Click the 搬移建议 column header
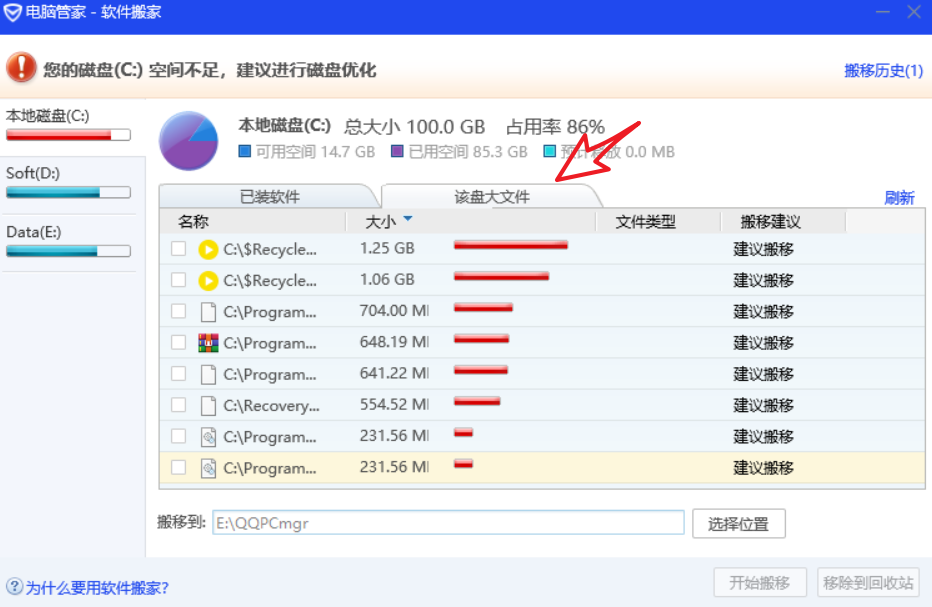Image resolution: width=932 pixels, height=607 pixels. [770, 222]
